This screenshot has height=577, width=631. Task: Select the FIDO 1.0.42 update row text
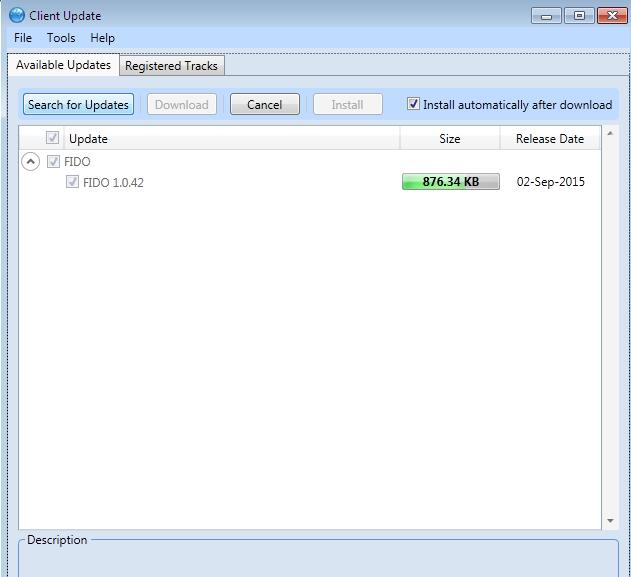[x=113, y=183]
